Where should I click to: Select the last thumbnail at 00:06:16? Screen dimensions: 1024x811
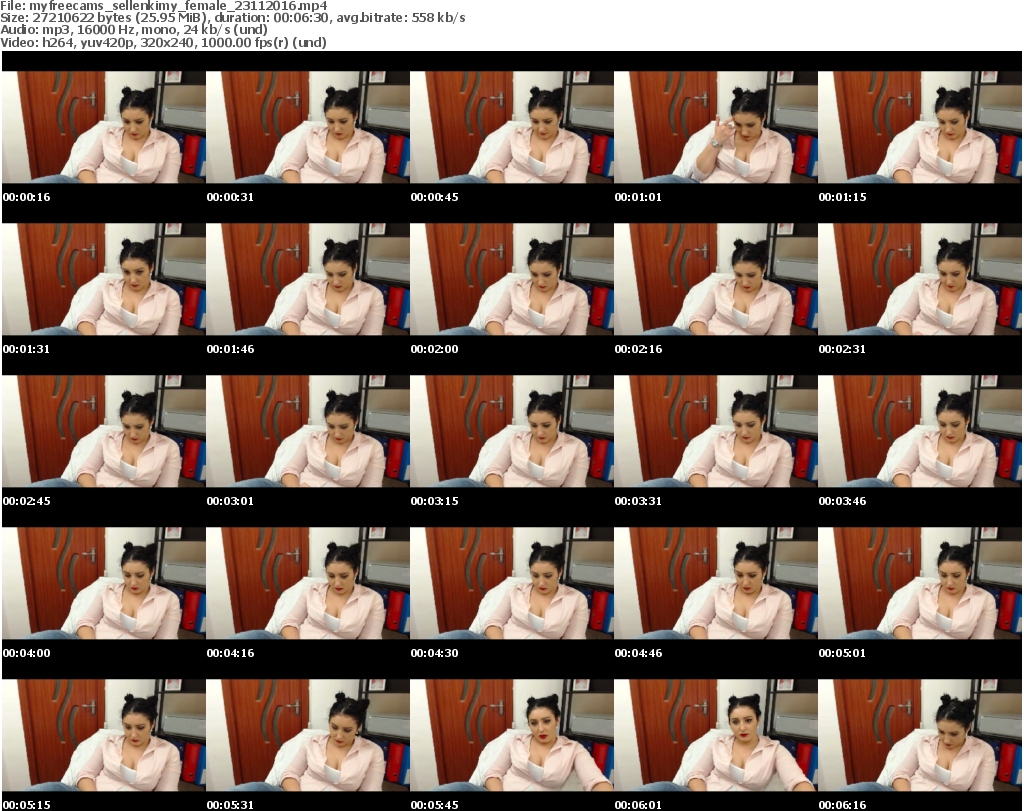(x=920, y=736)
